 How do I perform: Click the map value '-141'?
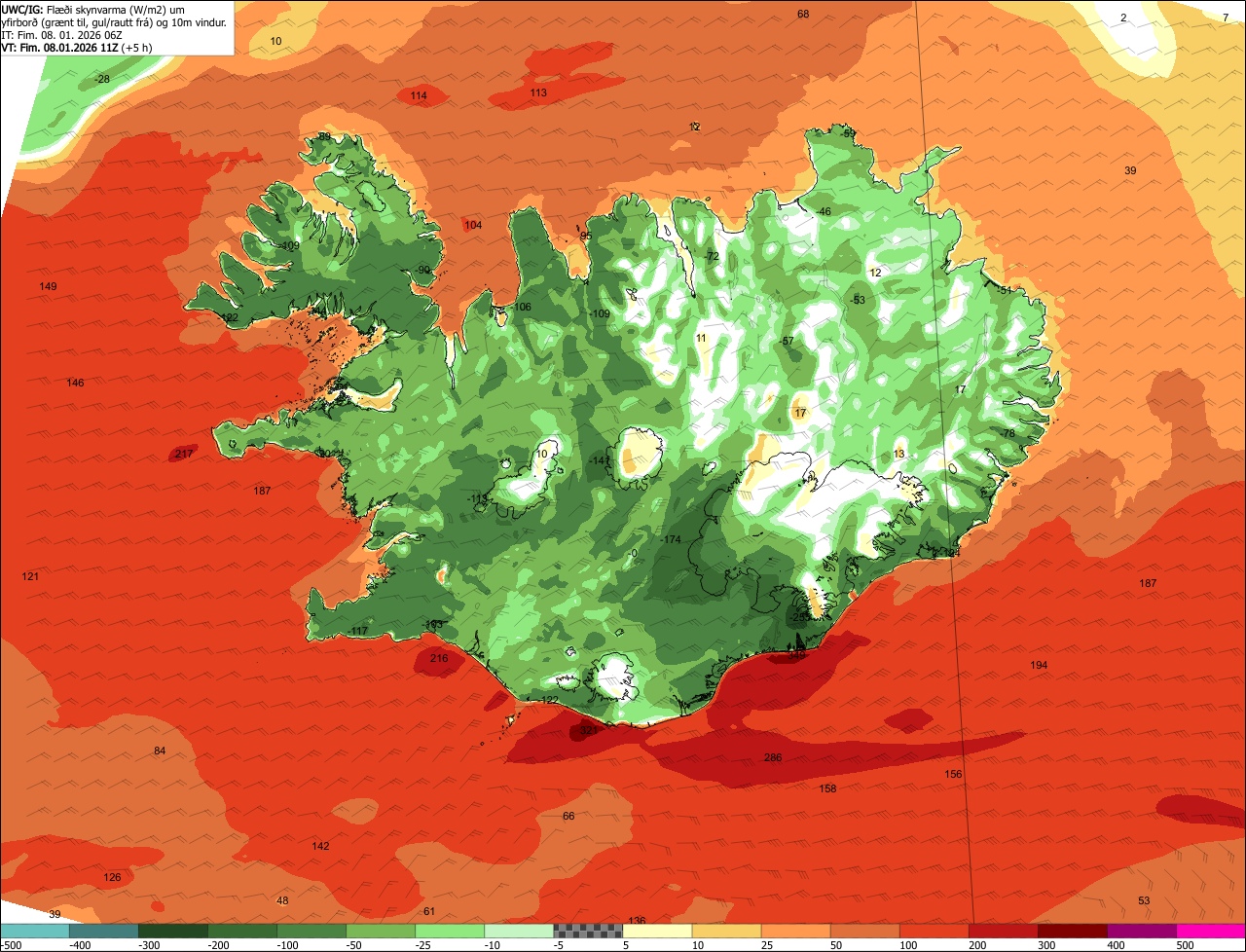(x=601, y=460)
